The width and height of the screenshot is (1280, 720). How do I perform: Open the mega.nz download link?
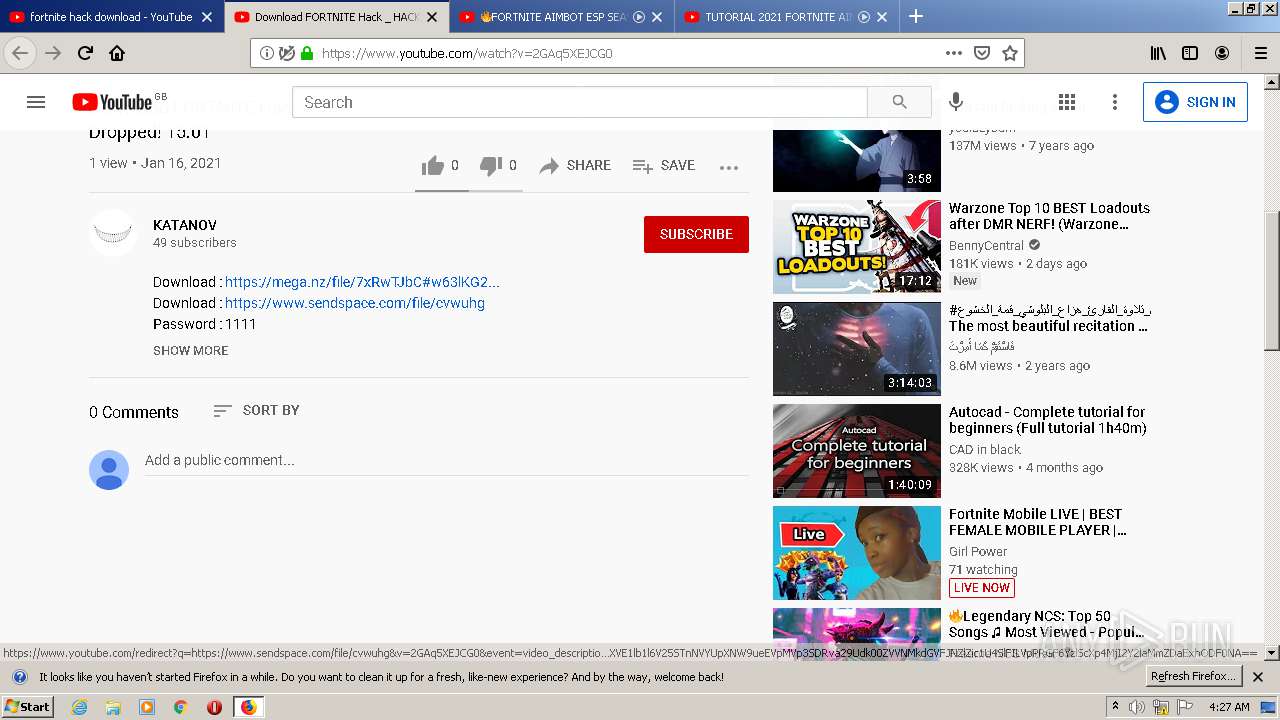click(362, 282)
